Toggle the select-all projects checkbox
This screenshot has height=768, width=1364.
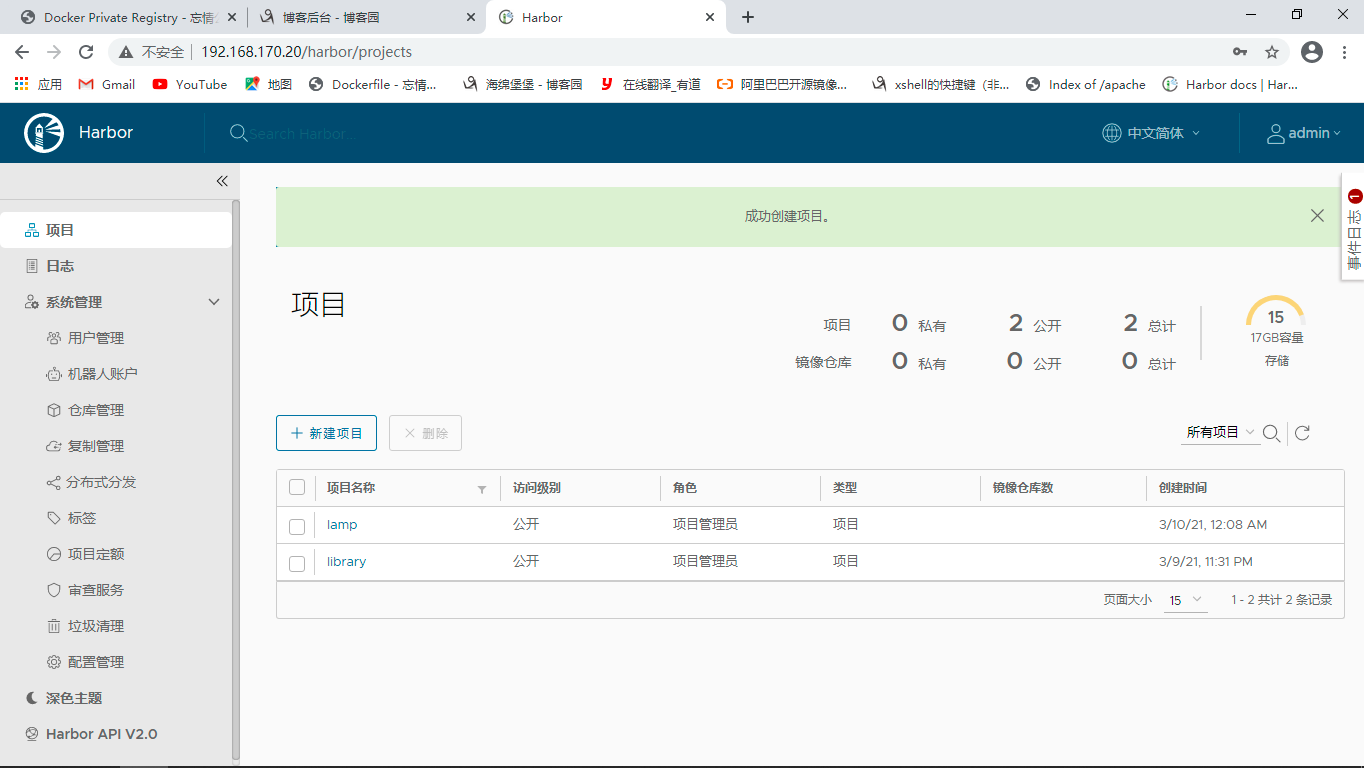[297, 488]
